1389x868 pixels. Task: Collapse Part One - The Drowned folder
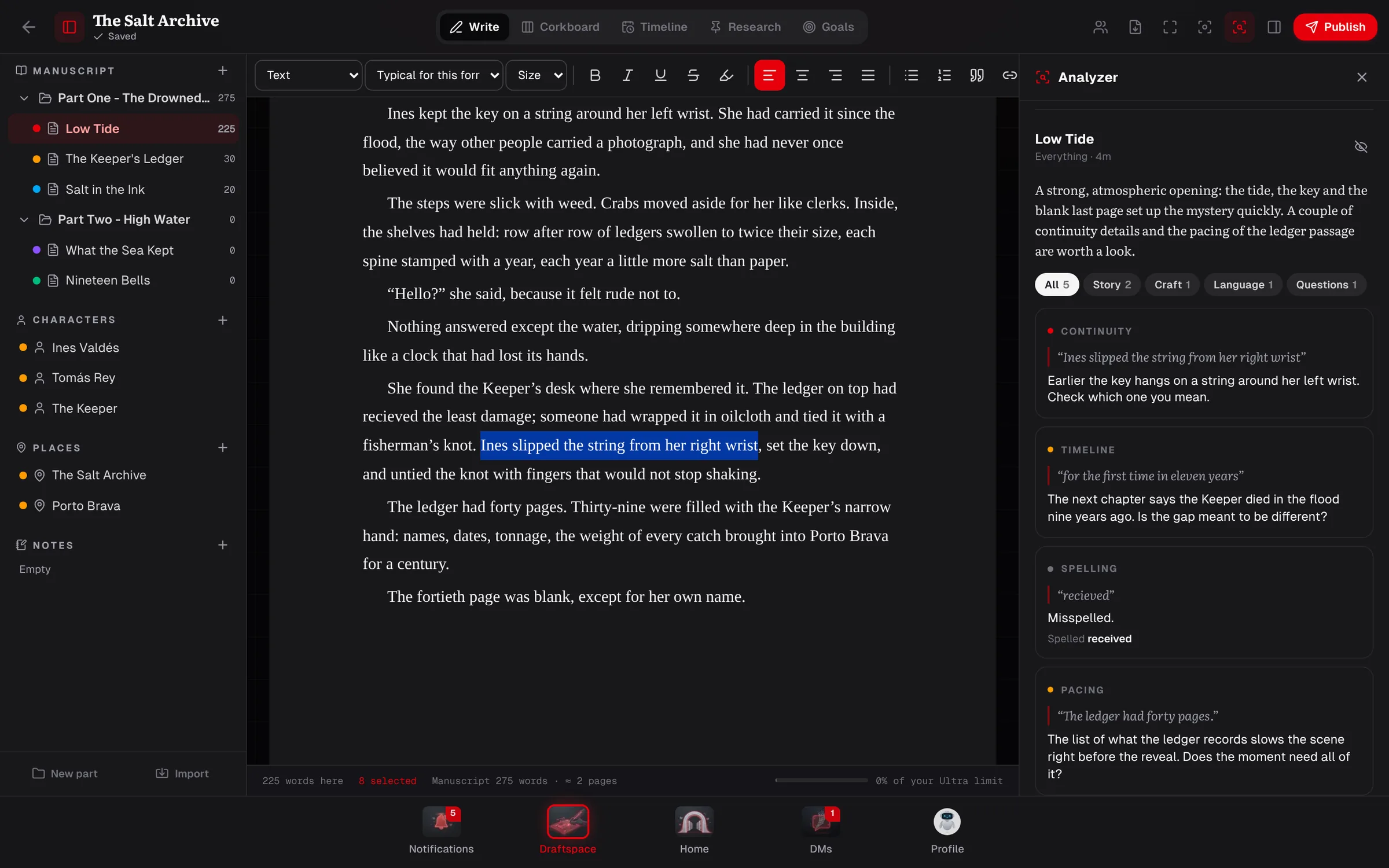tap(24, 98)
